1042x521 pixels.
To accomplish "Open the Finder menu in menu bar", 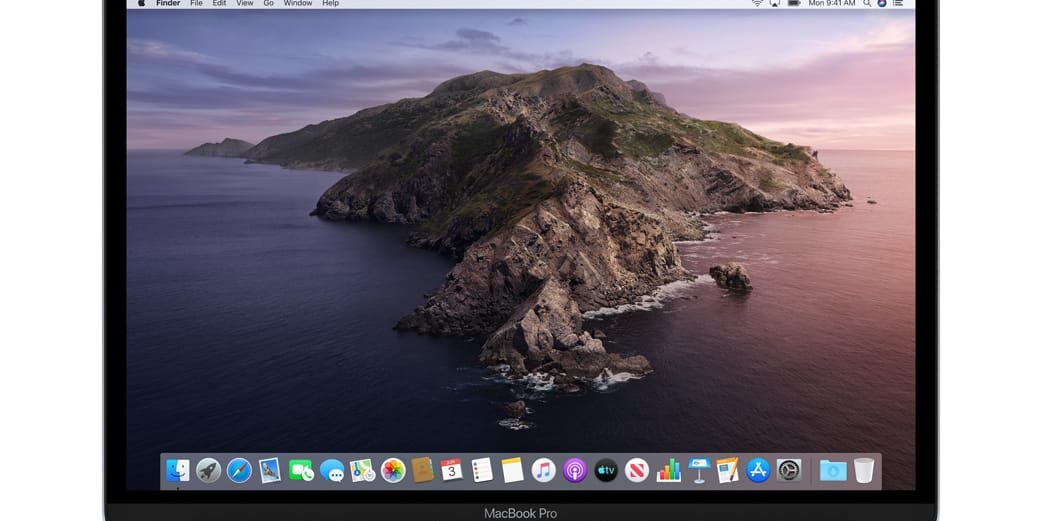I will click(168, 3).
